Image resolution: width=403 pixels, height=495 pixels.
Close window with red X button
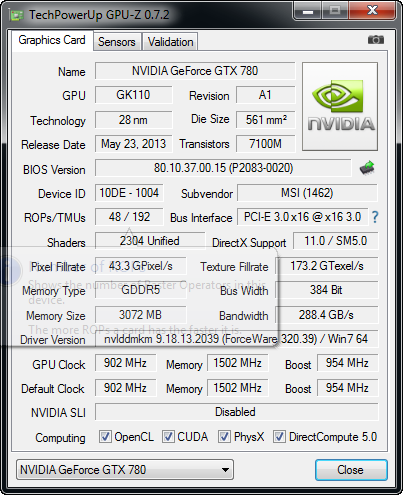tap(372, 11)
